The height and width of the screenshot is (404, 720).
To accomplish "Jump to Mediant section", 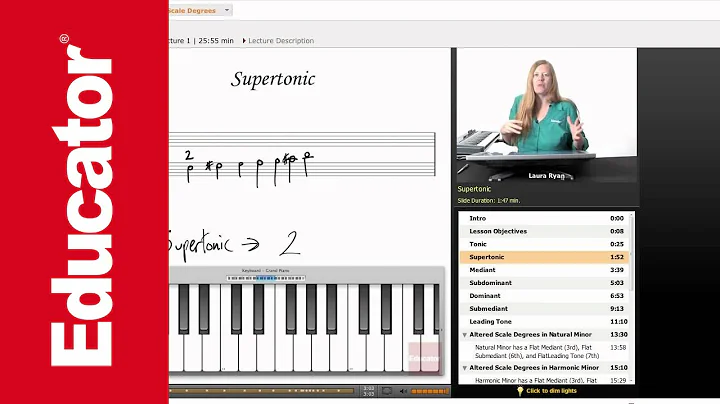I will [545, 270].
